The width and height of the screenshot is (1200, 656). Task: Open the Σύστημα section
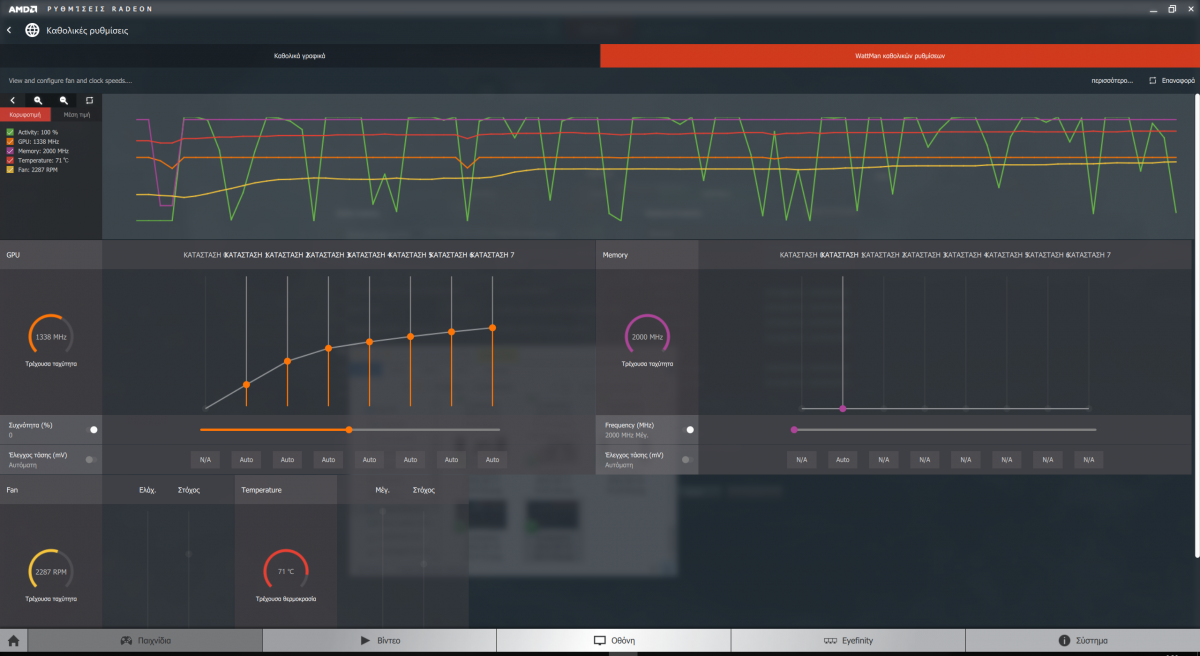pos(1083,640)
